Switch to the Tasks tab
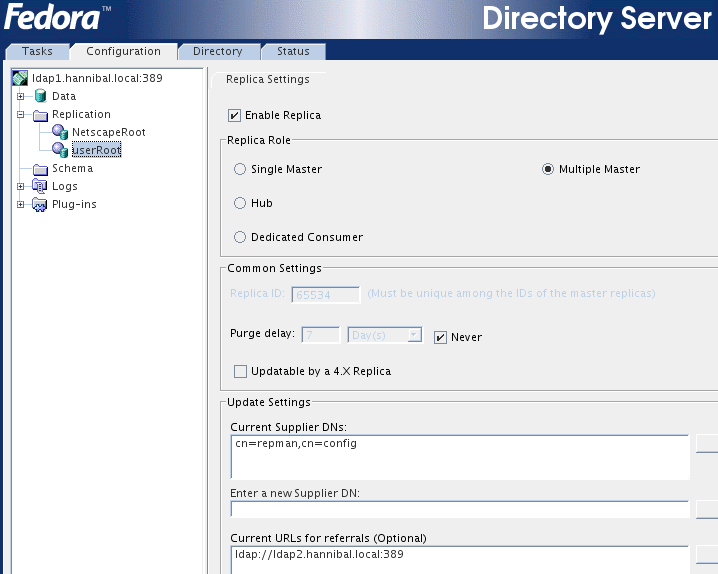This screenshot has width=718, height=574. pos(37,51)
